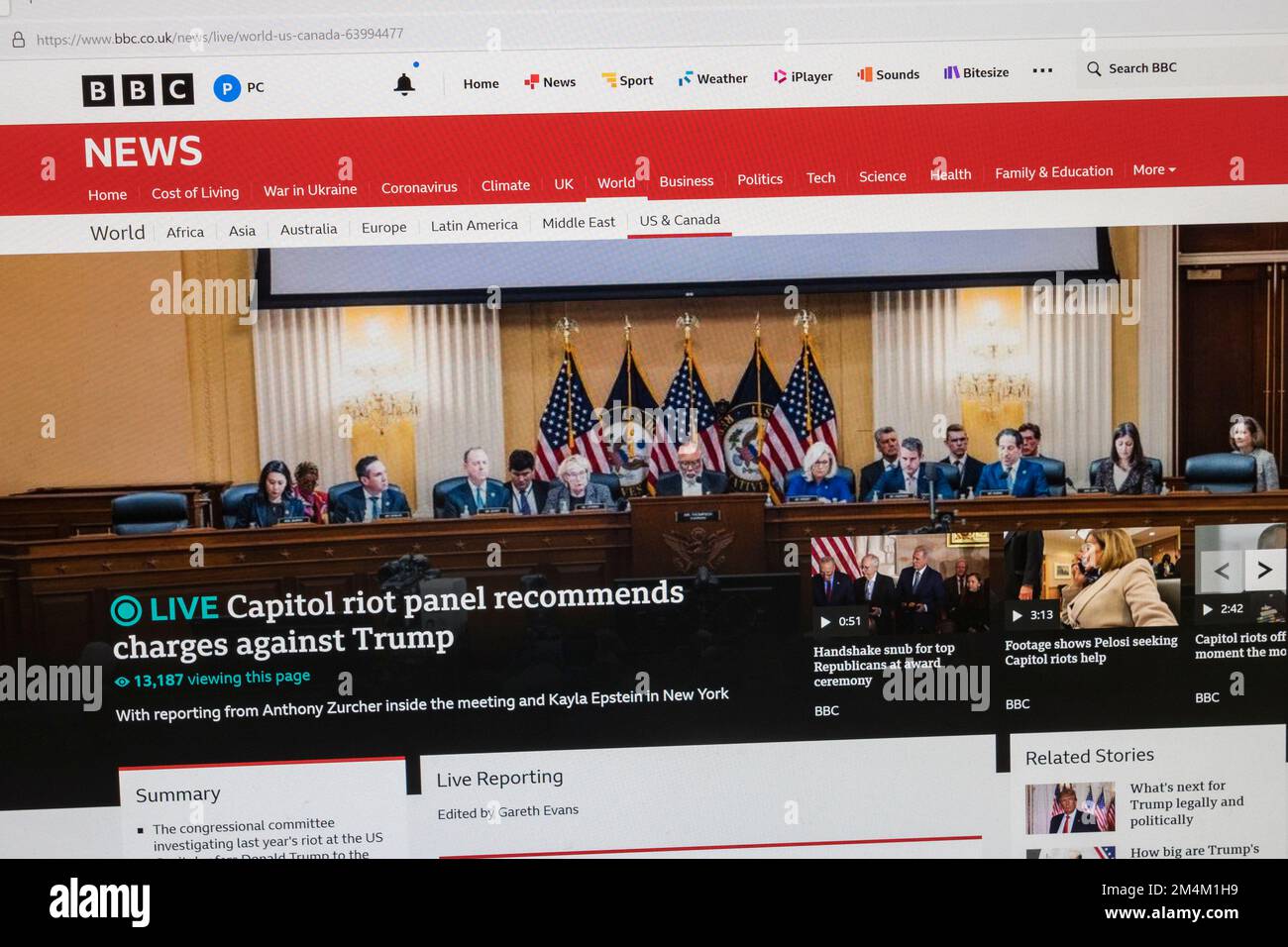Viewport: 1288px width, 947px height.
Task: Go to previous video carousel arrow
Action: tap(1222, 571)
